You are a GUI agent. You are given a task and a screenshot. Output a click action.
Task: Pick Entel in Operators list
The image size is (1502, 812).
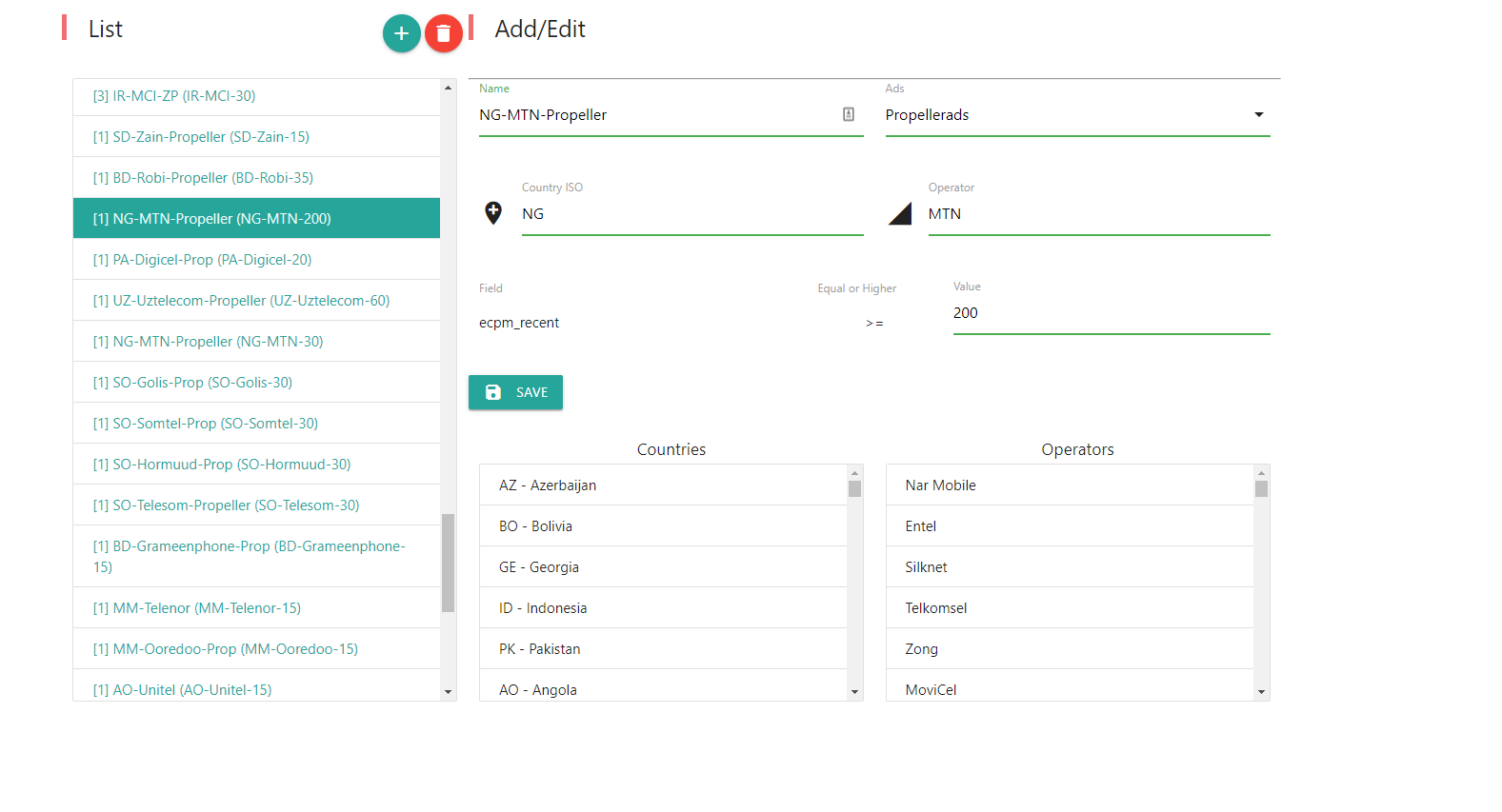1070,526
